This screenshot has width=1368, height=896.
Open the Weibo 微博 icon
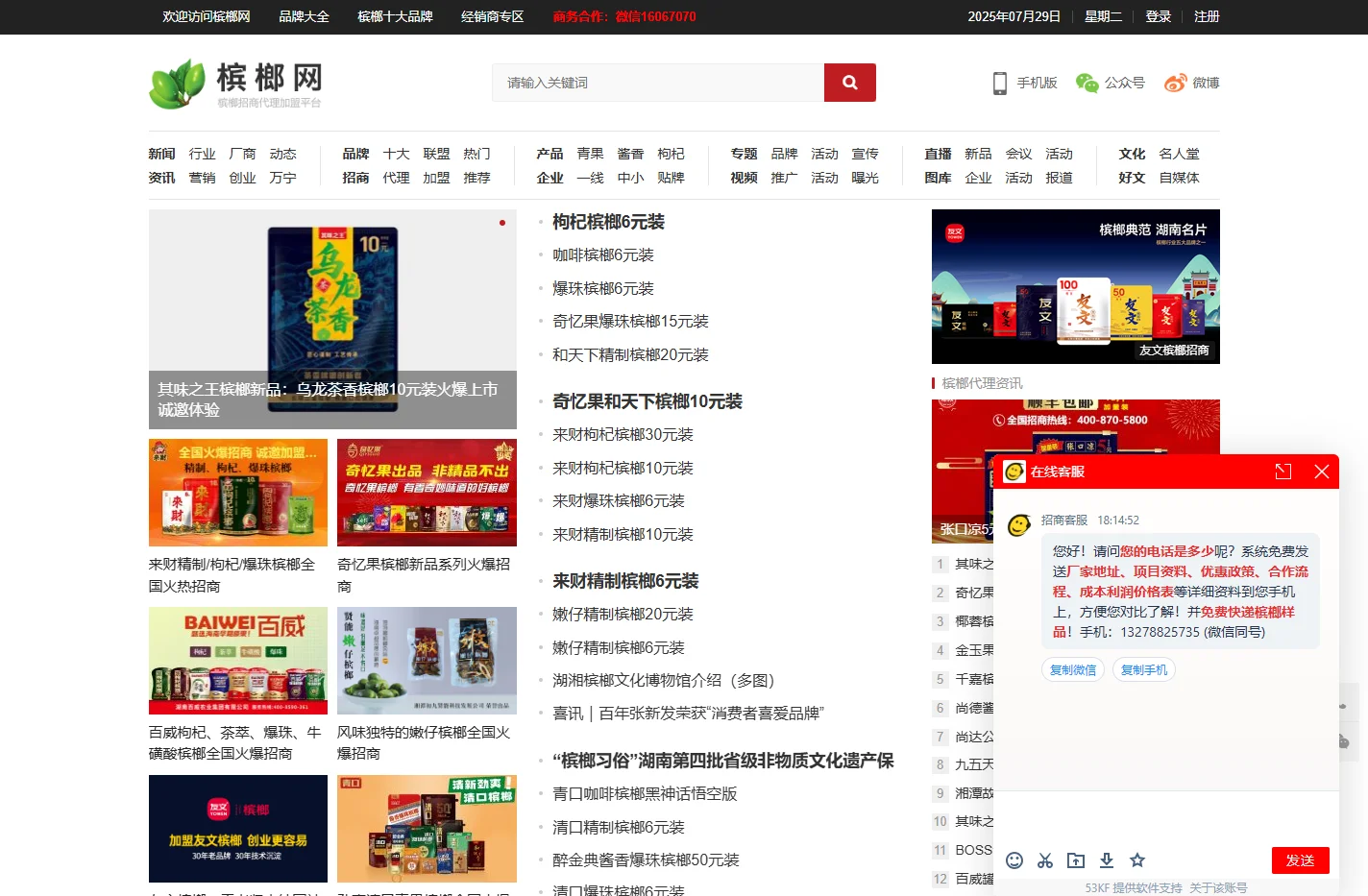[x=1175, y=83]
